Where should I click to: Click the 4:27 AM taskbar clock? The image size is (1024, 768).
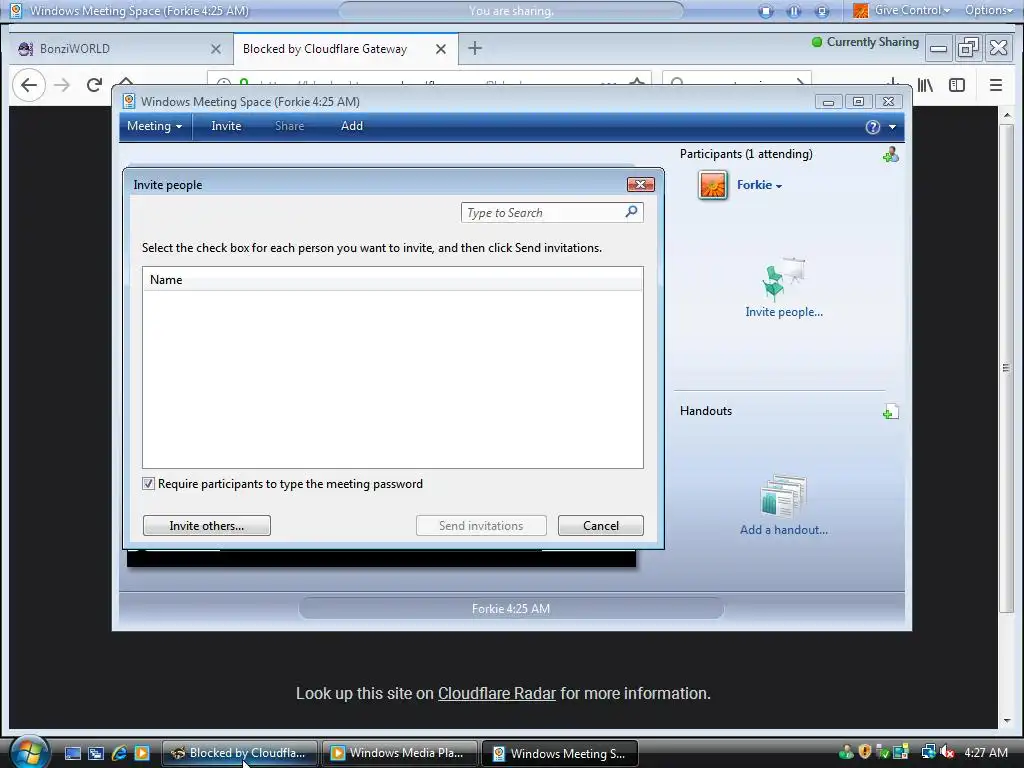click(x=986, y=752)
